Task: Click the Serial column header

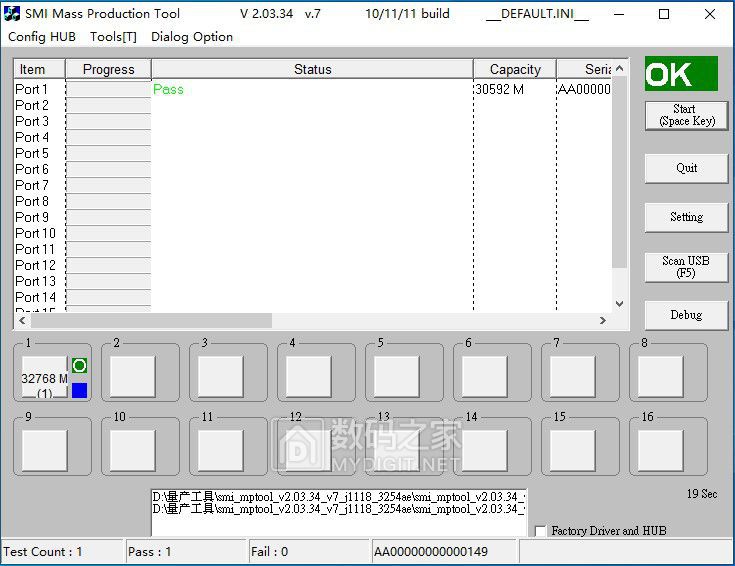Action: 584,69
